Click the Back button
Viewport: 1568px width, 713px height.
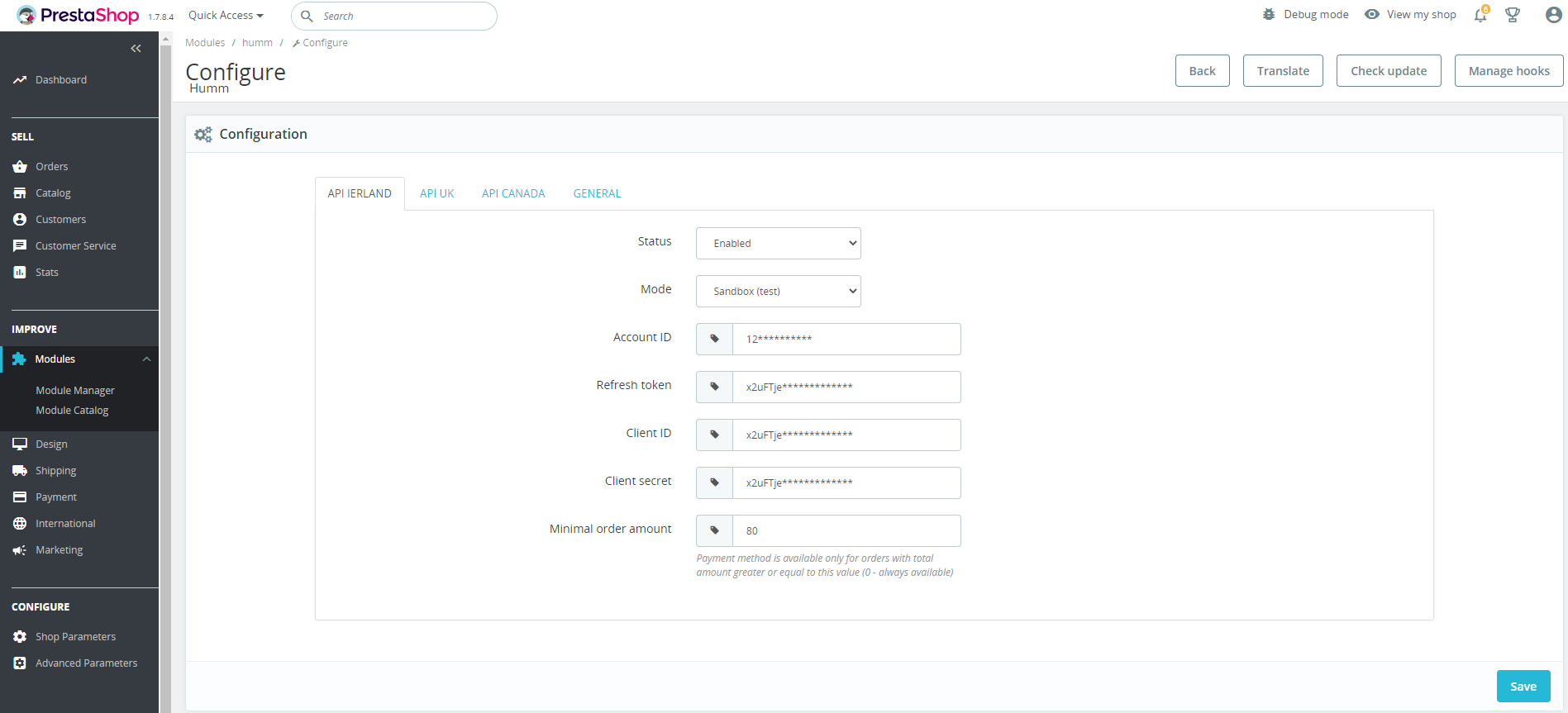(x=1203, y=71)
